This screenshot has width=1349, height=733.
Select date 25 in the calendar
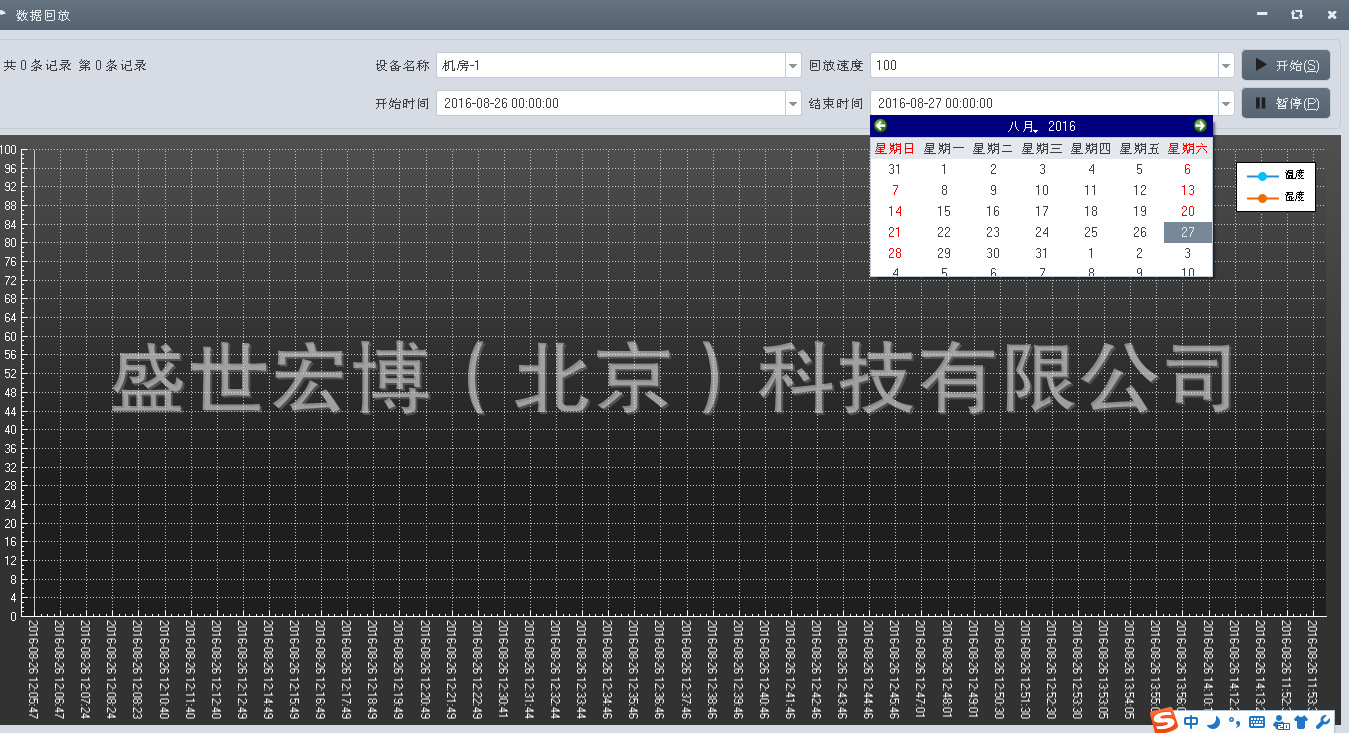1091,232
